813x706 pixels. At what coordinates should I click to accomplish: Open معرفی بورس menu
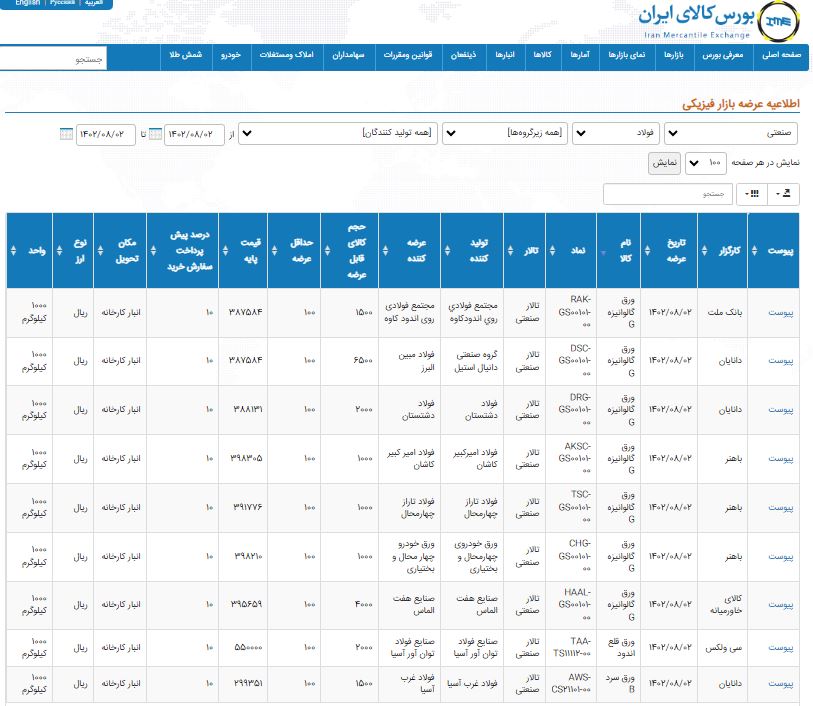tap(722, 55)
